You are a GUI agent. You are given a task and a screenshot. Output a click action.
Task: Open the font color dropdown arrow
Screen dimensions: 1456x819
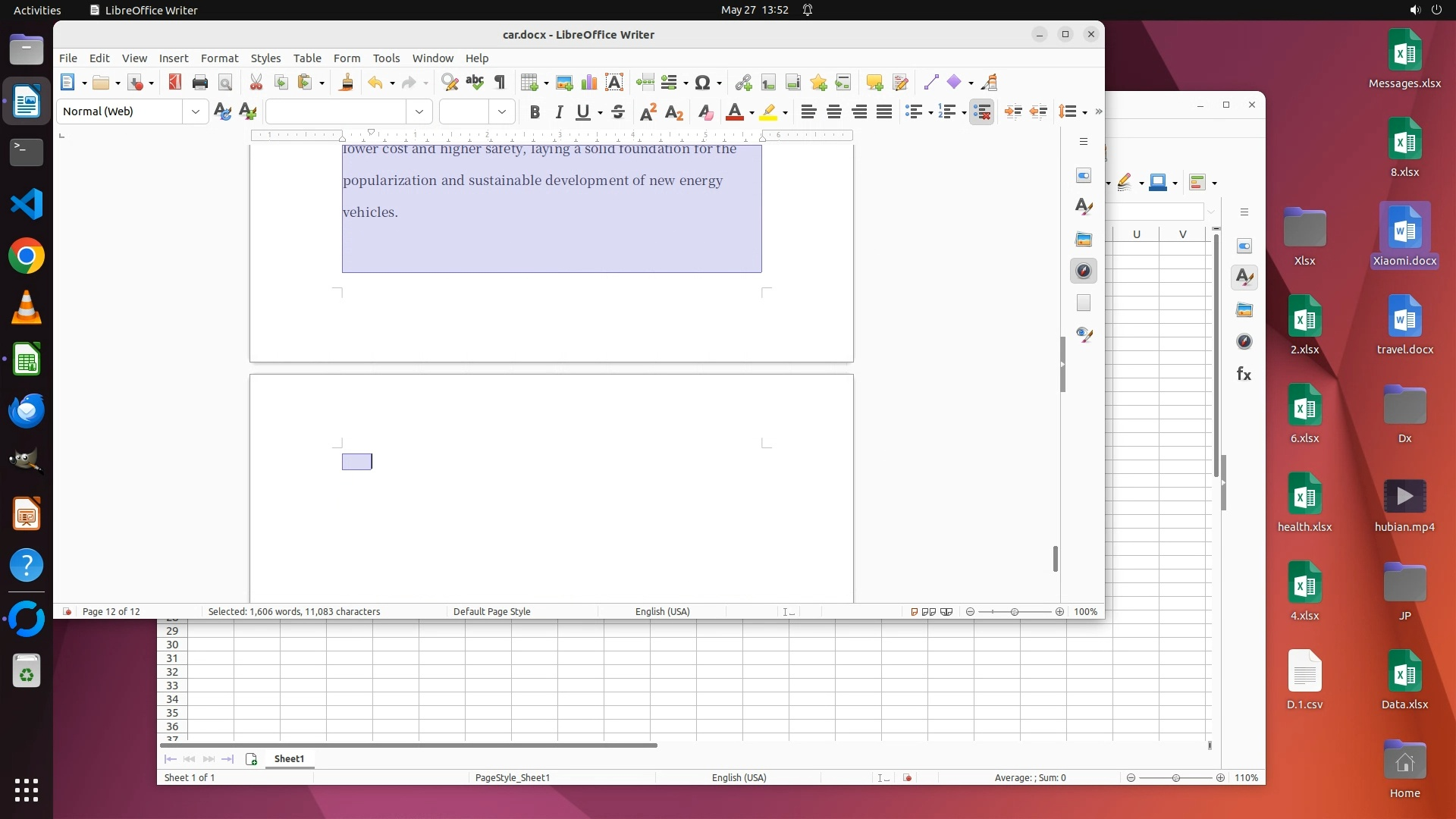752,113
